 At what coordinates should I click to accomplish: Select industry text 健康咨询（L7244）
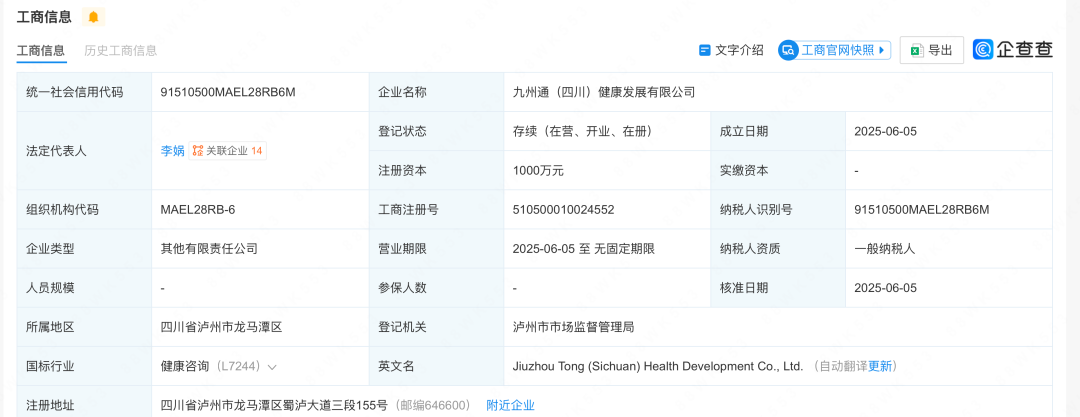(212, 367)
